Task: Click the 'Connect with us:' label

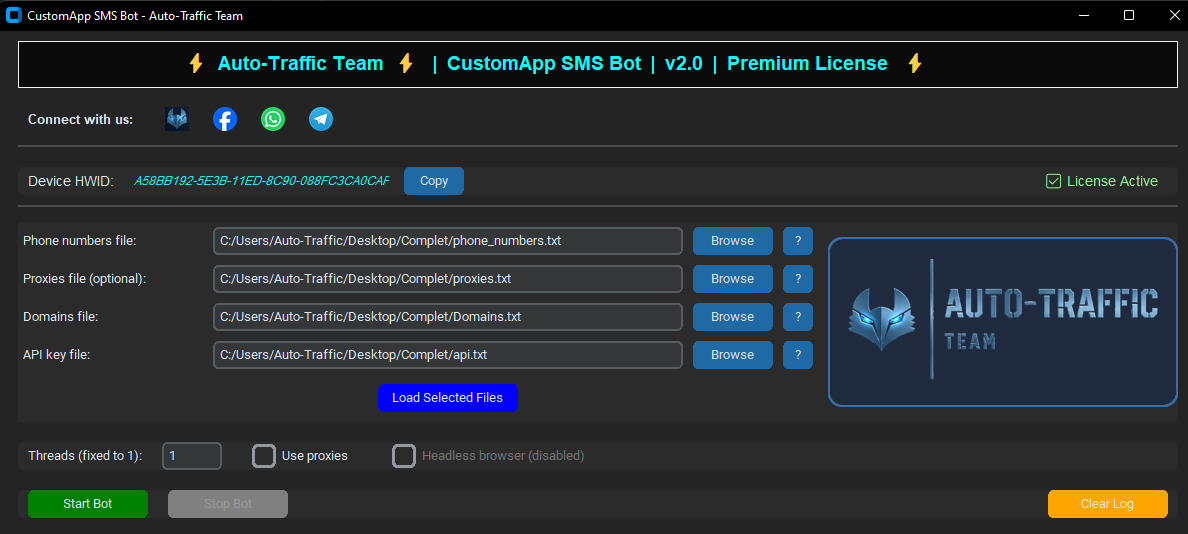Action: coord(80,119)
